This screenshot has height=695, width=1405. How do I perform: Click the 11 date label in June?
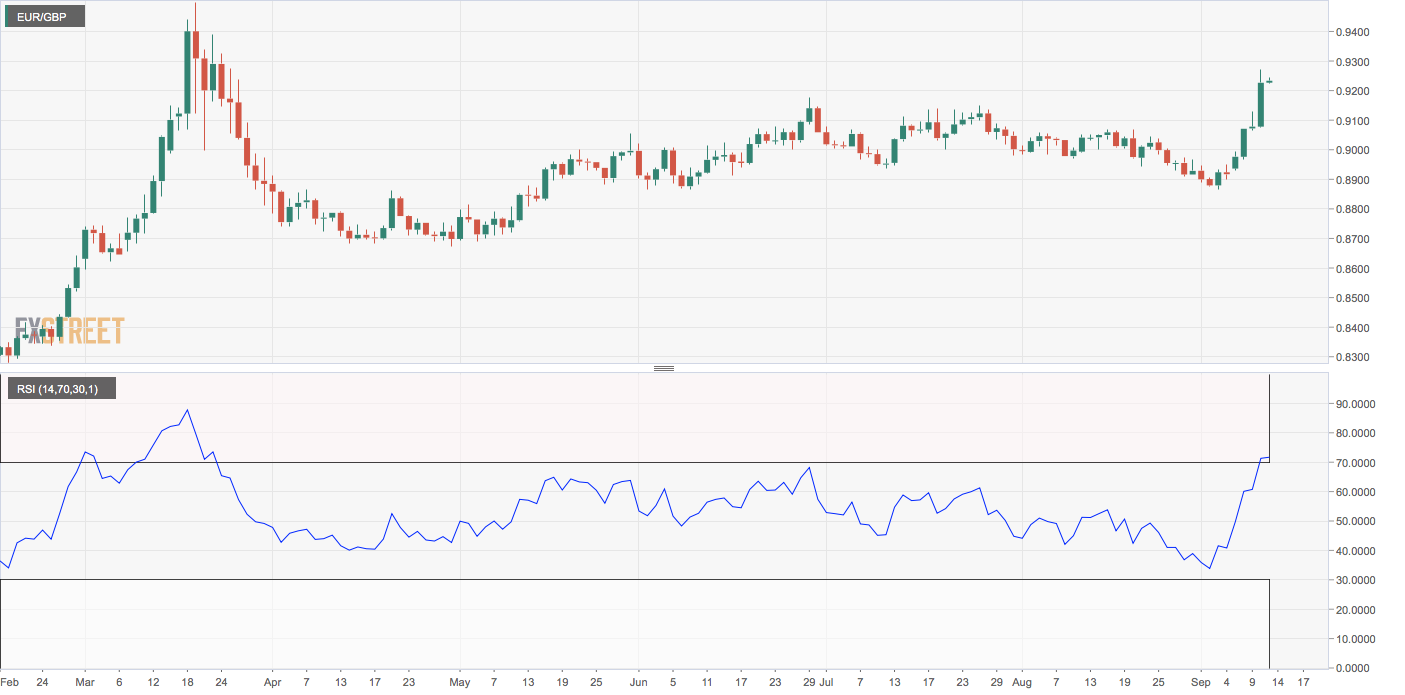708,683
